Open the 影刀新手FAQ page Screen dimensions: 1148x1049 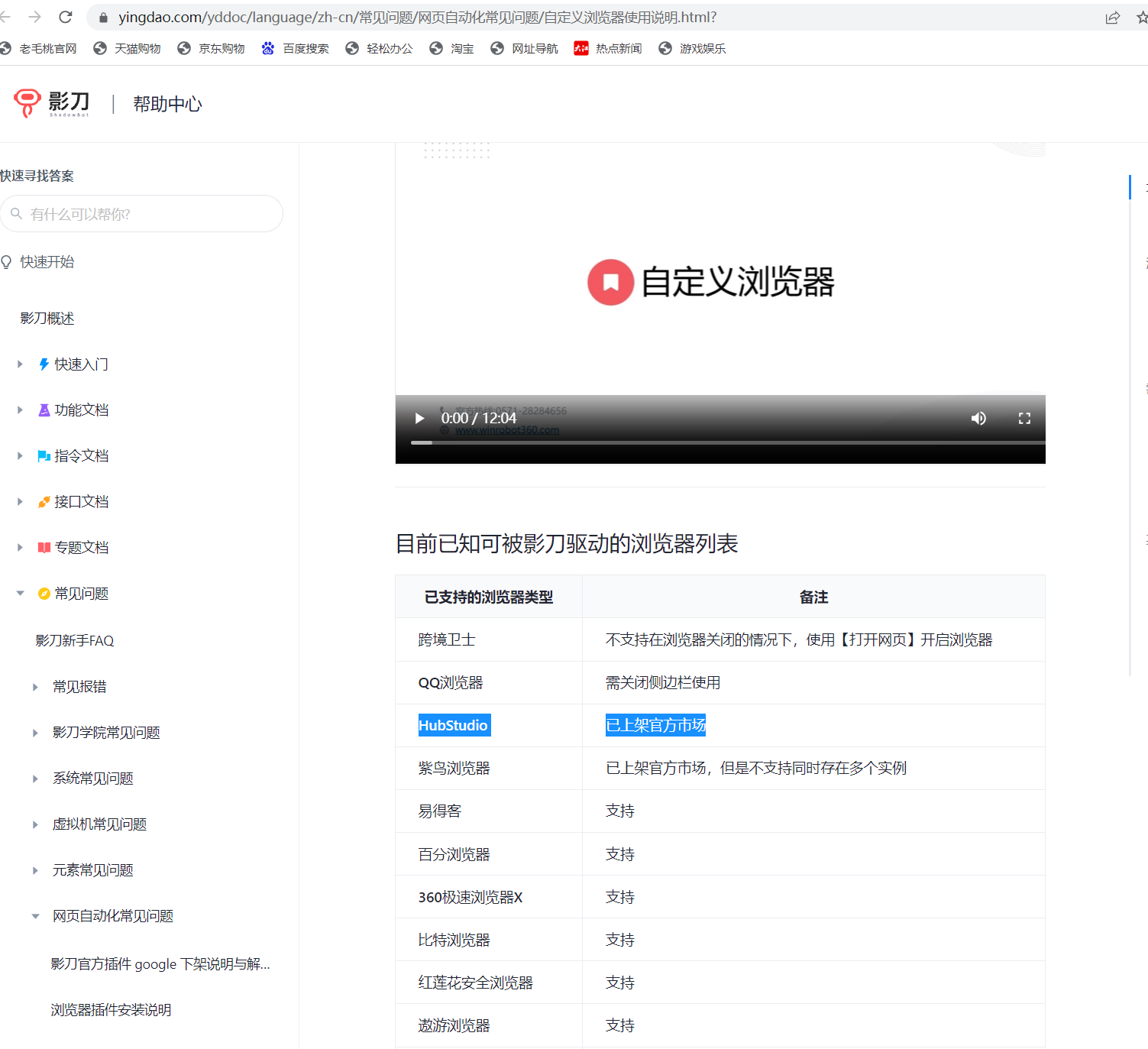click(75, 640)
